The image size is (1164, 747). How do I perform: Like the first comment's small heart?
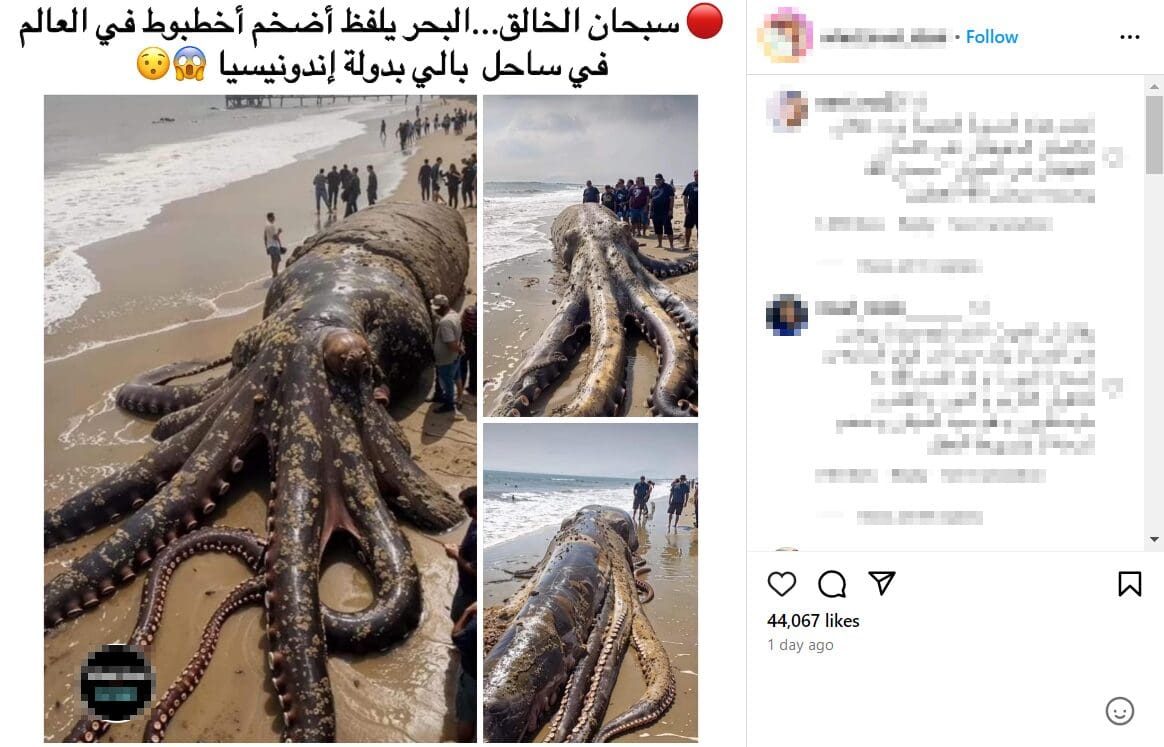coord(1112,157)
